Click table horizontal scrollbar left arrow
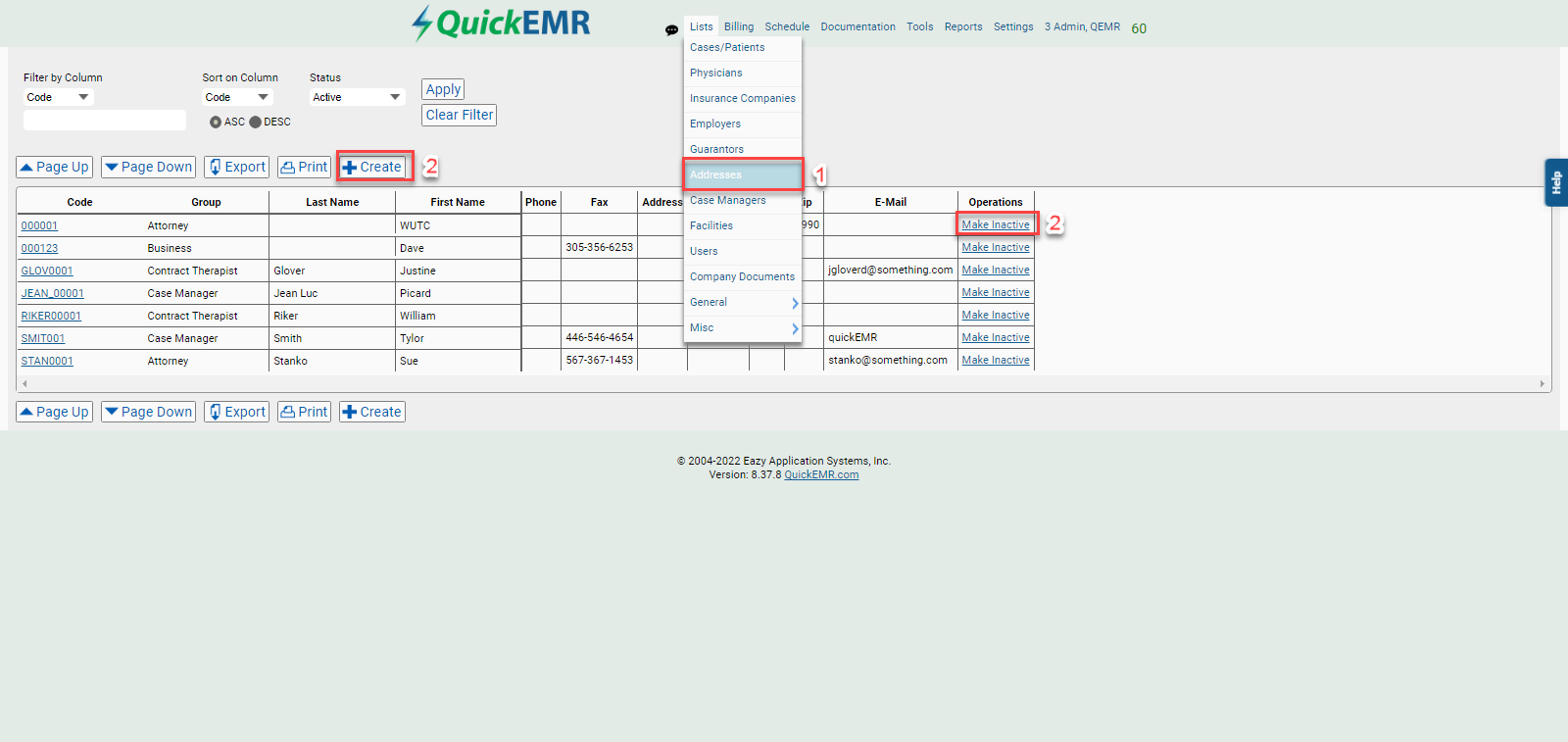The image size is (1568, 742). point(24,384)
